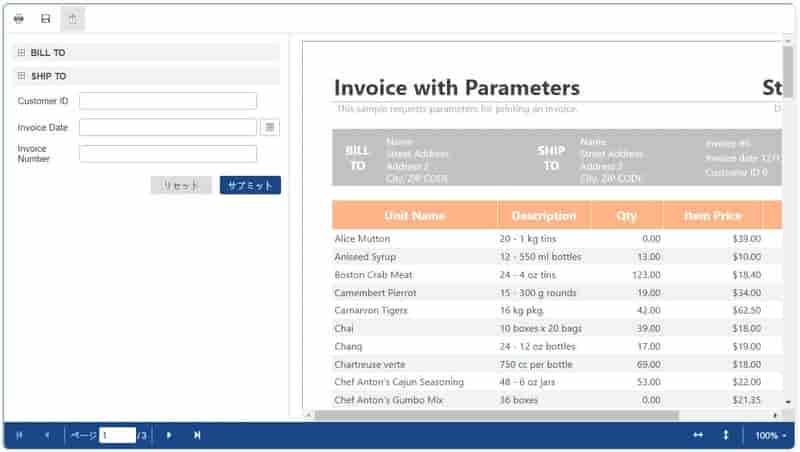Click the Qty column header
Image resolution: width=800 pixels, height=452 pixels.
[627, 215]
